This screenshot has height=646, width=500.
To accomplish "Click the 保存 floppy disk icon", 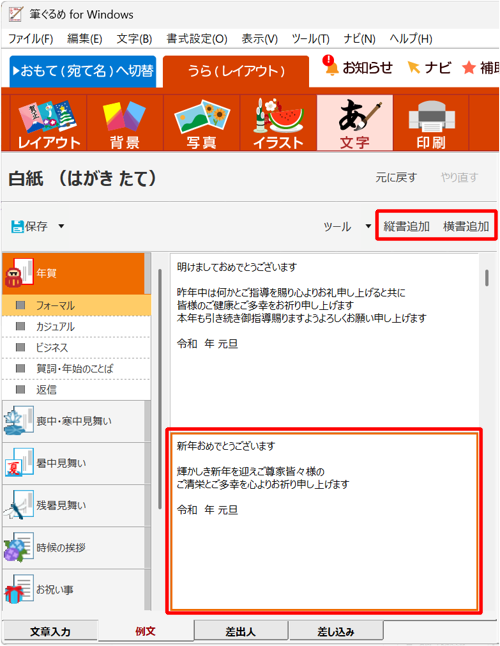I will pyautogui.click(x=17, y=226).
